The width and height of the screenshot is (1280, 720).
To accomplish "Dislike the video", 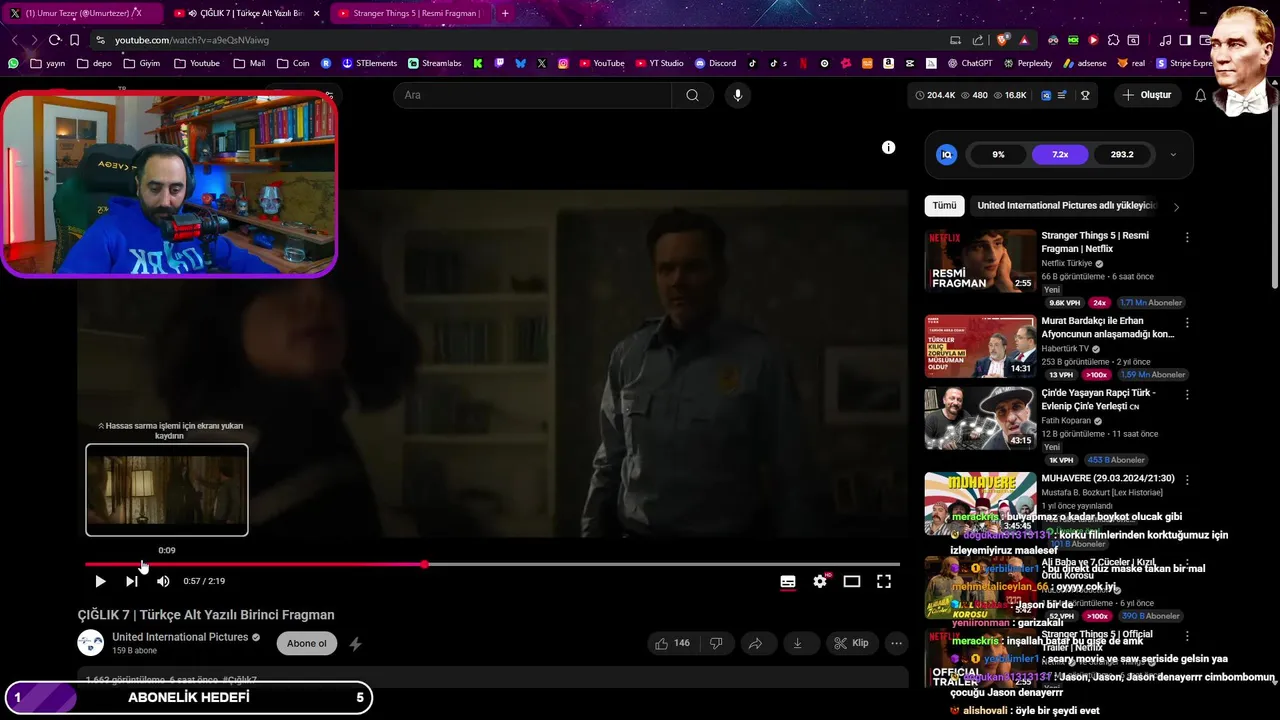I will coord(716,643).
